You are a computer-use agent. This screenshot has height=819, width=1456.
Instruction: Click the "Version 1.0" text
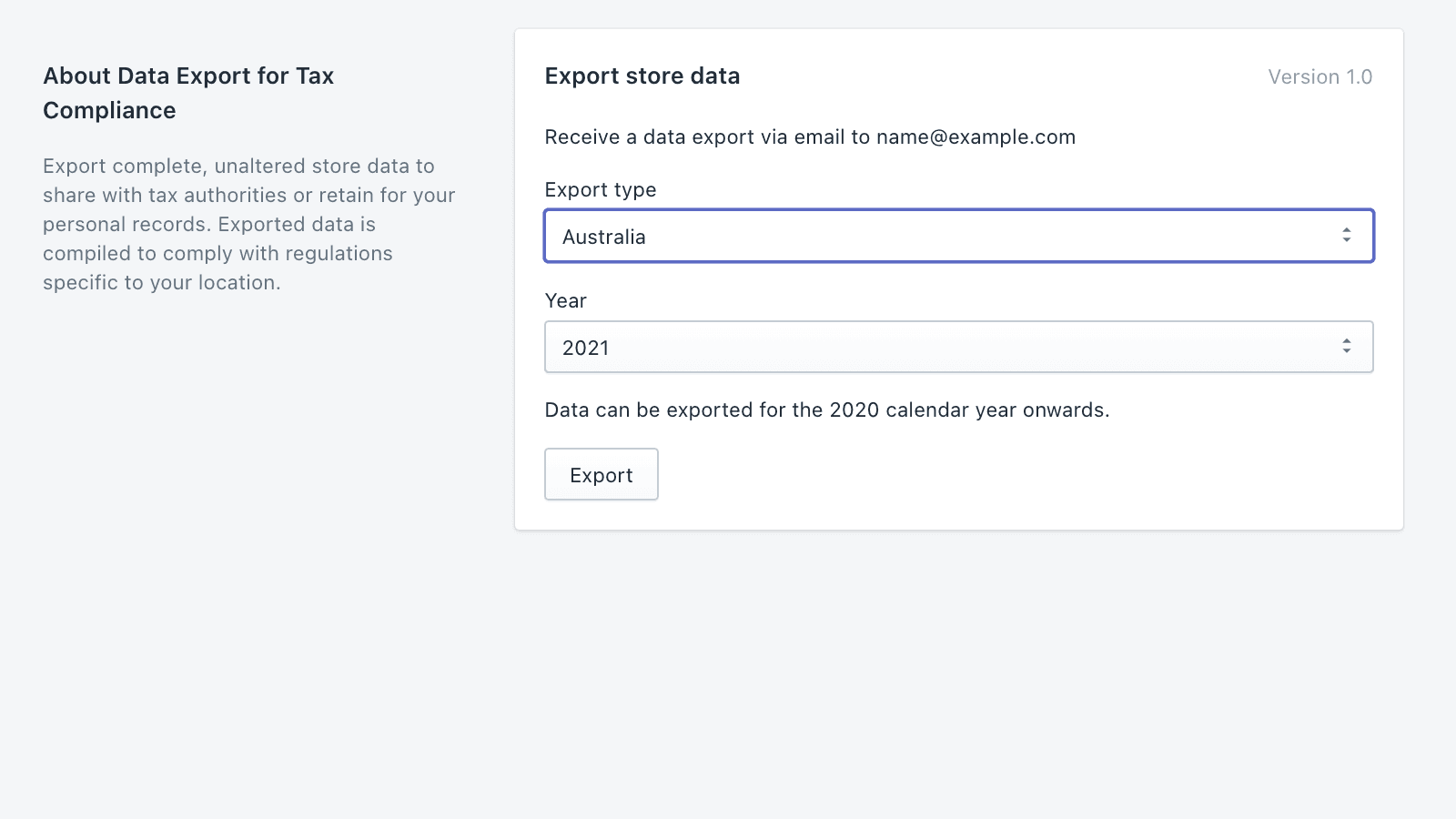(1319, 77)
